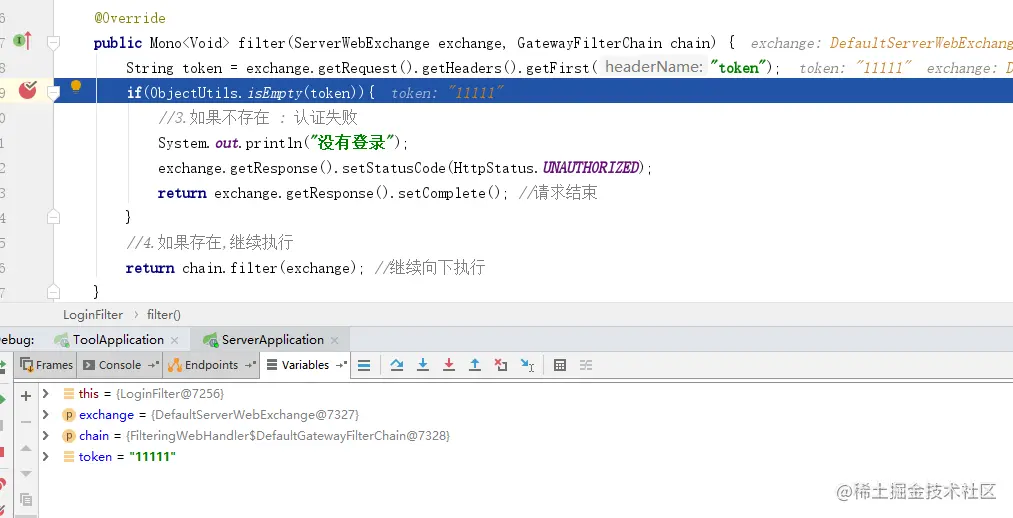
Task: Click the '//4.如果存在,继续执行' comment
Action: pyautogui.click(x=209, y=243)
